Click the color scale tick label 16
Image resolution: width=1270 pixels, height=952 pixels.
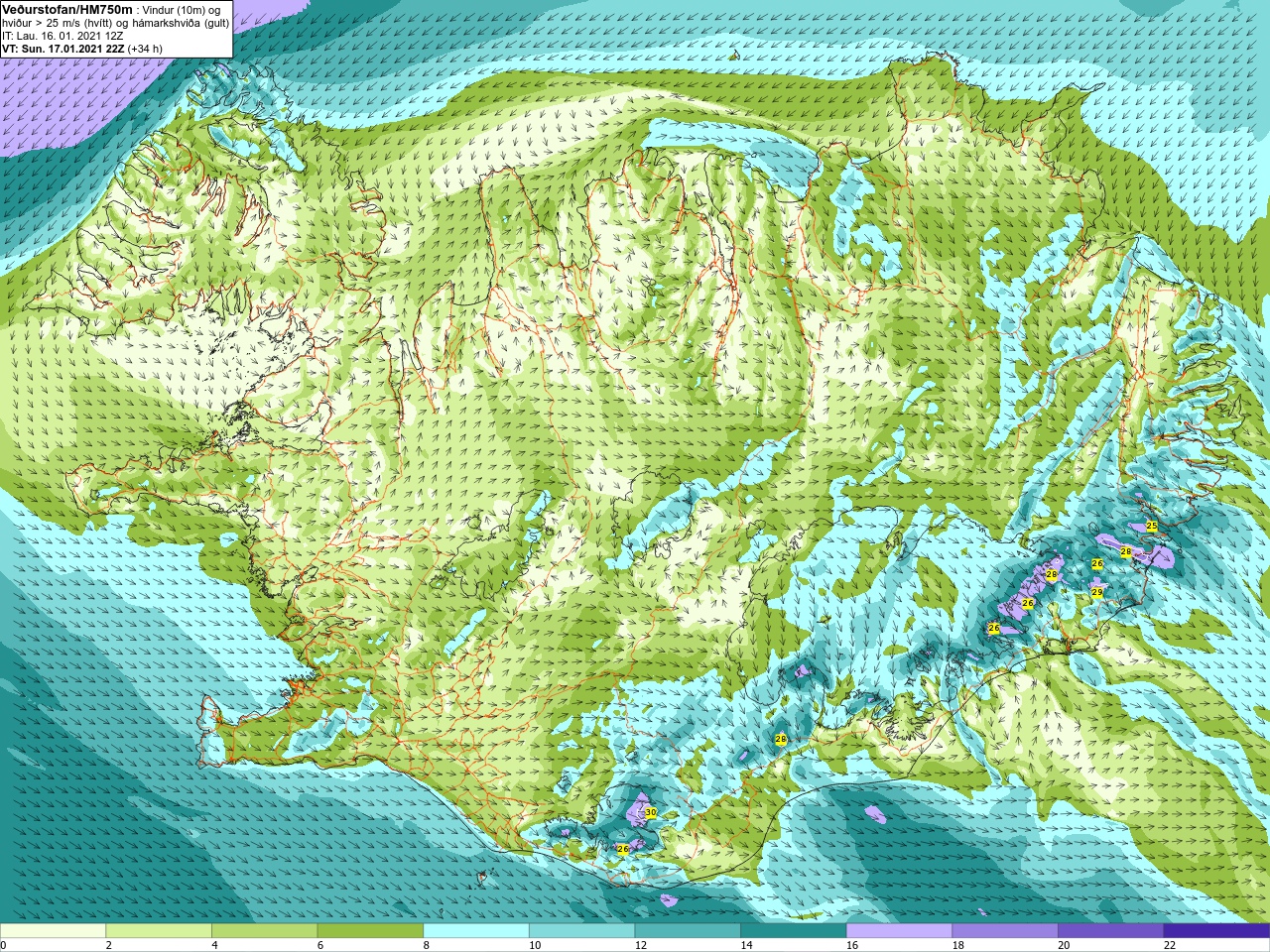pos(852,945)
